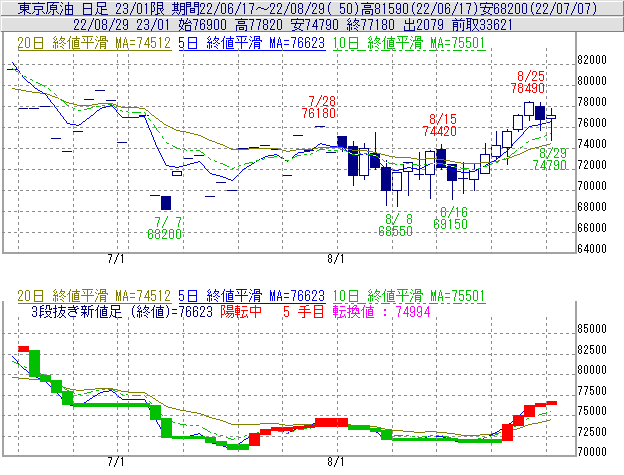Click the 5 手目 count text
The image size is (624, 475).
point(299,311)
